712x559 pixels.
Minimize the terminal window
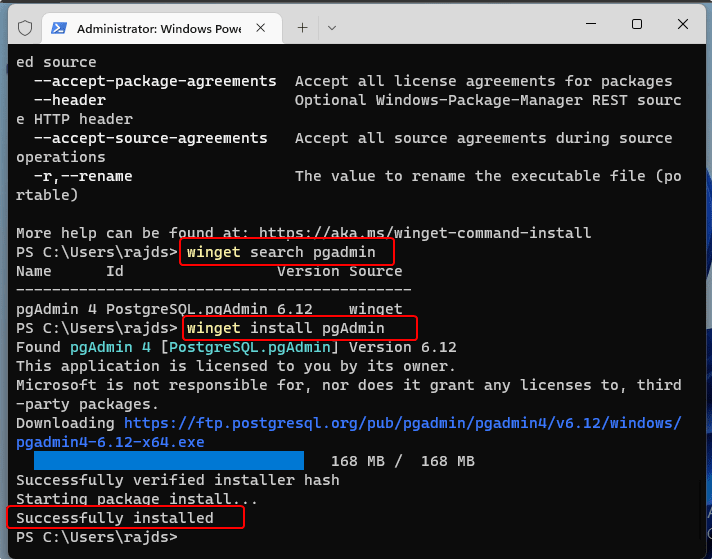click(591, 24)
